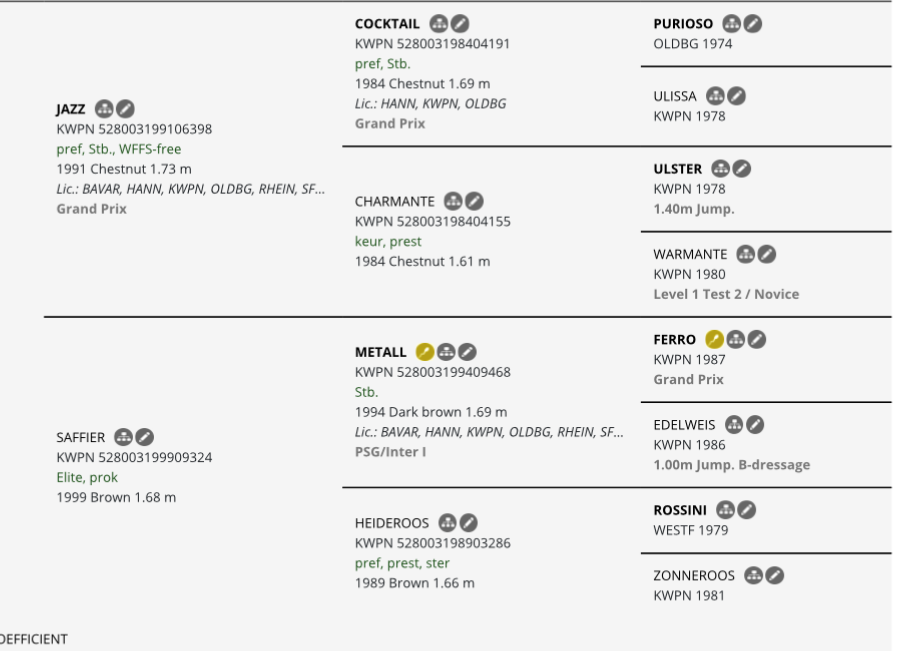
Task: Click yellow key icon next to METALL
Action: (425, 352)
